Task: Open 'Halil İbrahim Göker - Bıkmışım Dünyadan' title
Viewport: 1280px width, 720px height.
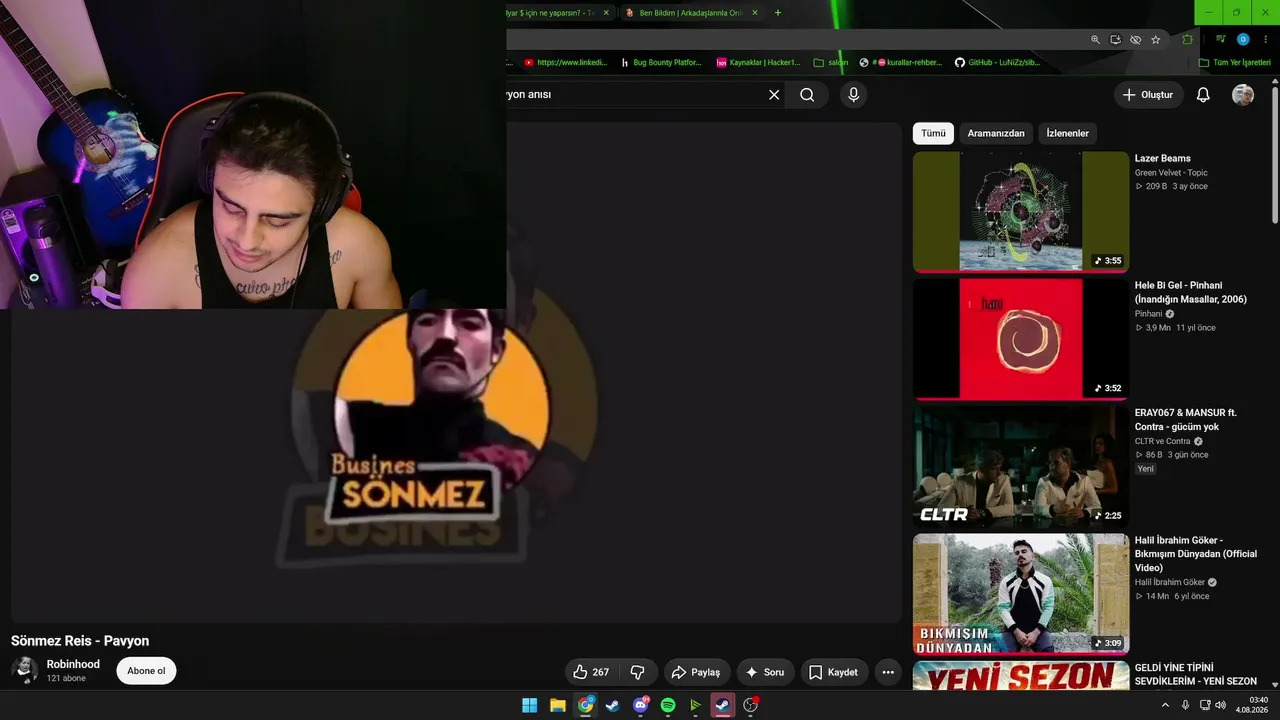Action: click(x=1196, y=554)
